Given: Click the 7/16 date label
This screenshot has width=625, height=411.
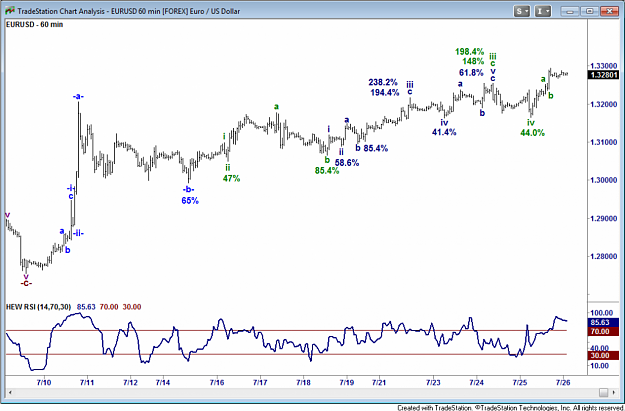Looking at the screenshot, I should [217, 382].
